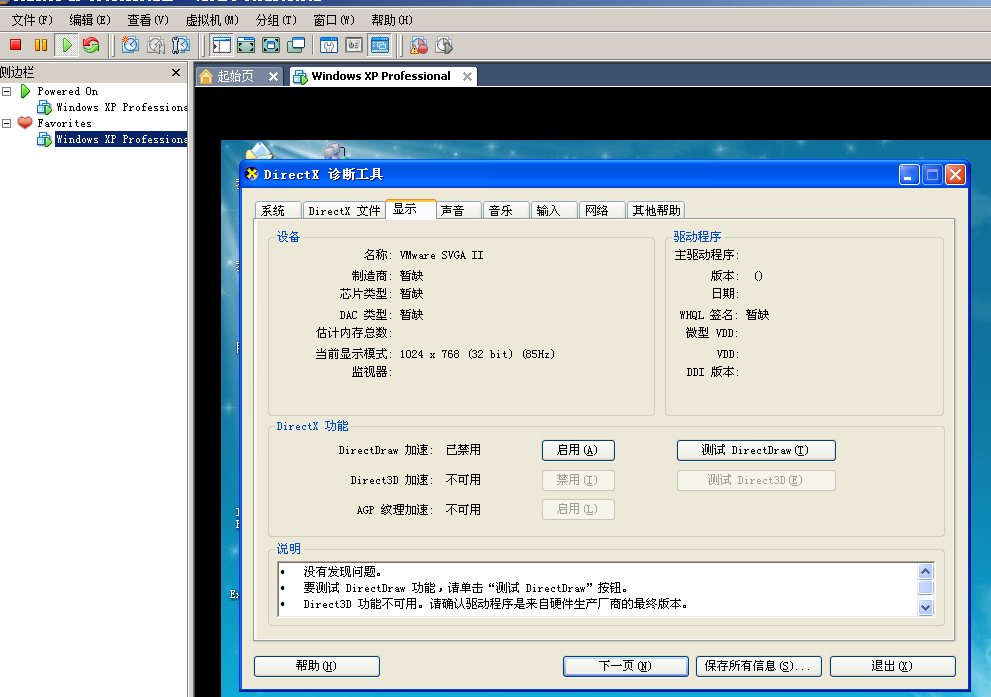The width and height of the screenshot is (991, 697).
Task: Close the sidebar panel with its X
Action: click(176, 73)
